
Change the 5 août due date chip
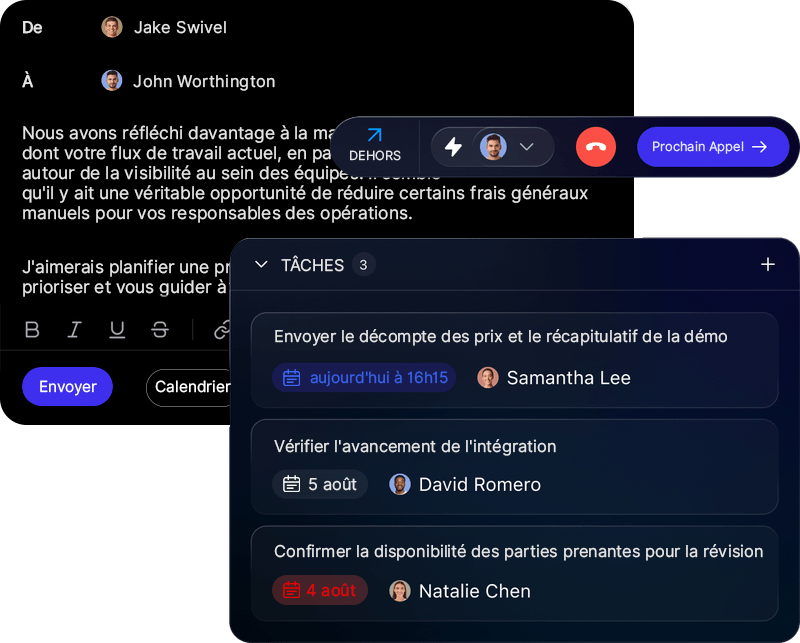click(320, 484)
